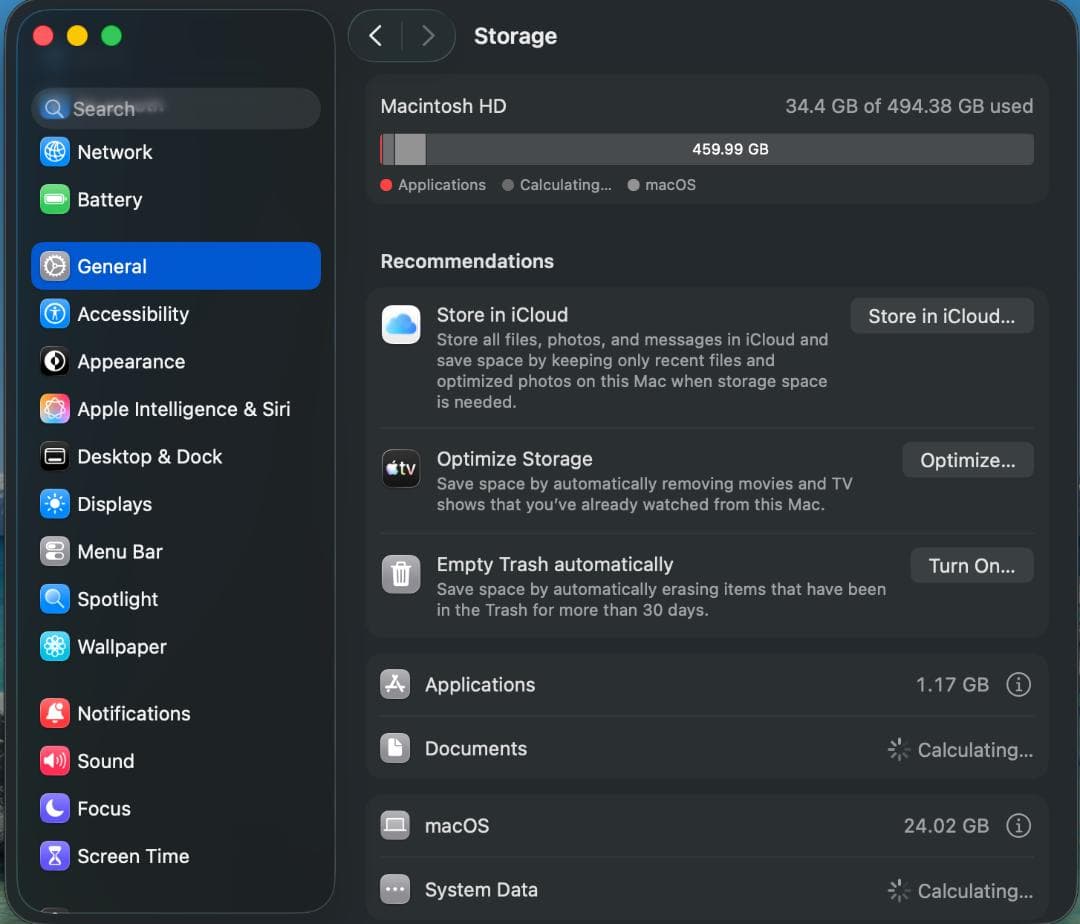Click the macOS laptop icon
Screen dimensions: 1080x924
coord(395,825)
